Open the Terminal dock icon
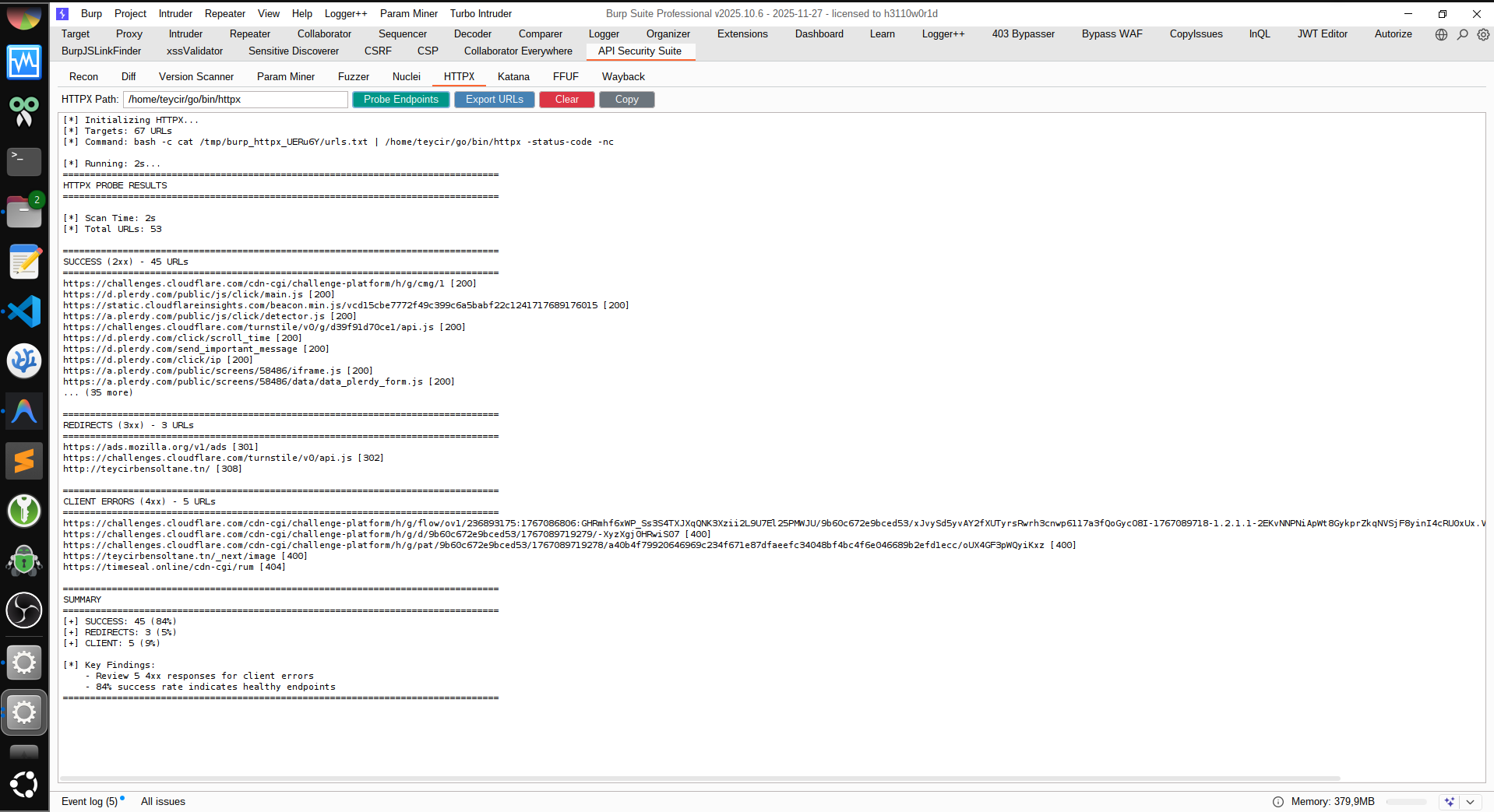 click(x=24, y=161)
